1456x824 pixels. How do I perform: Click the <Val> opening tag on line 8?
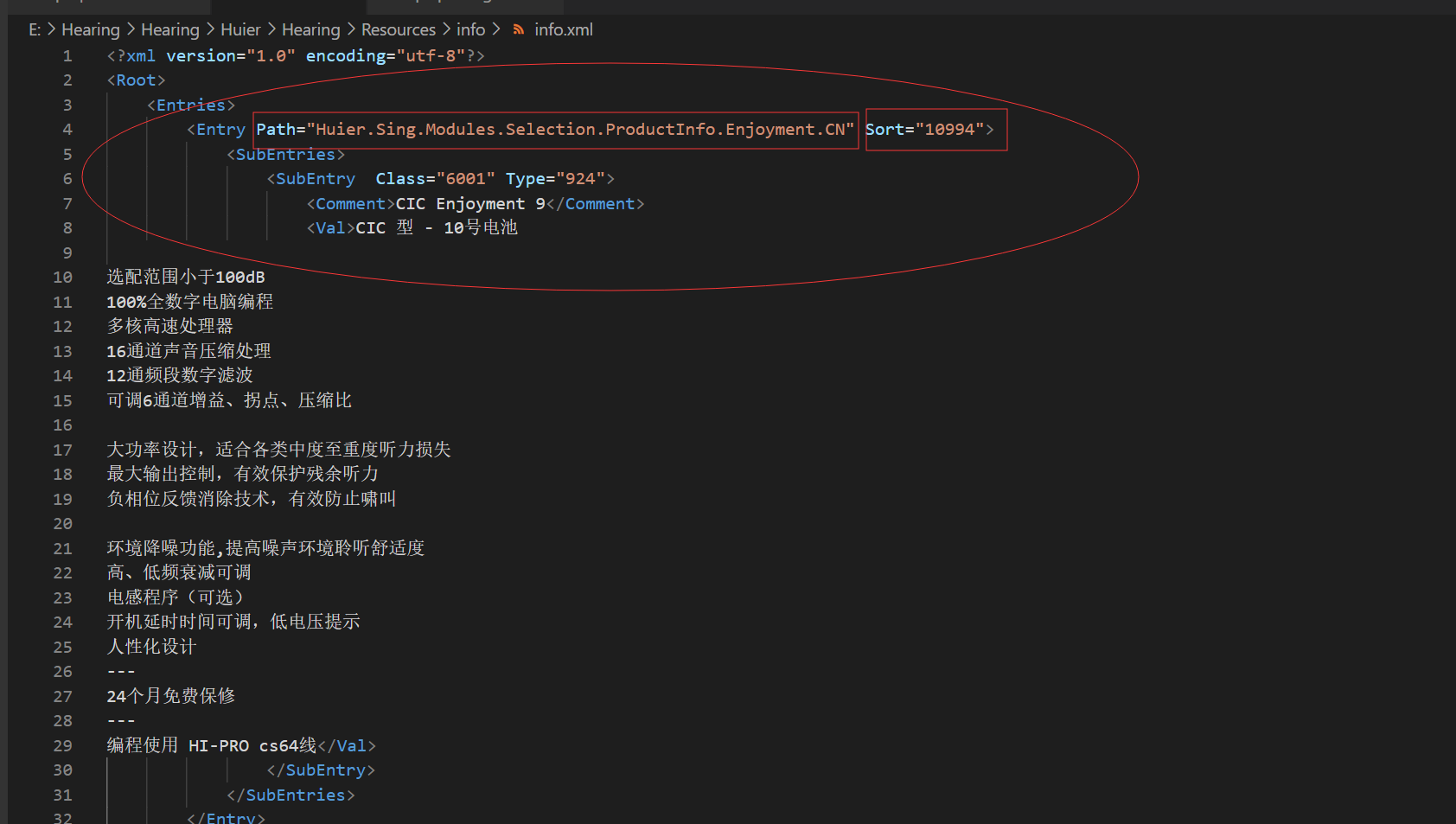(x=331, y=227)
